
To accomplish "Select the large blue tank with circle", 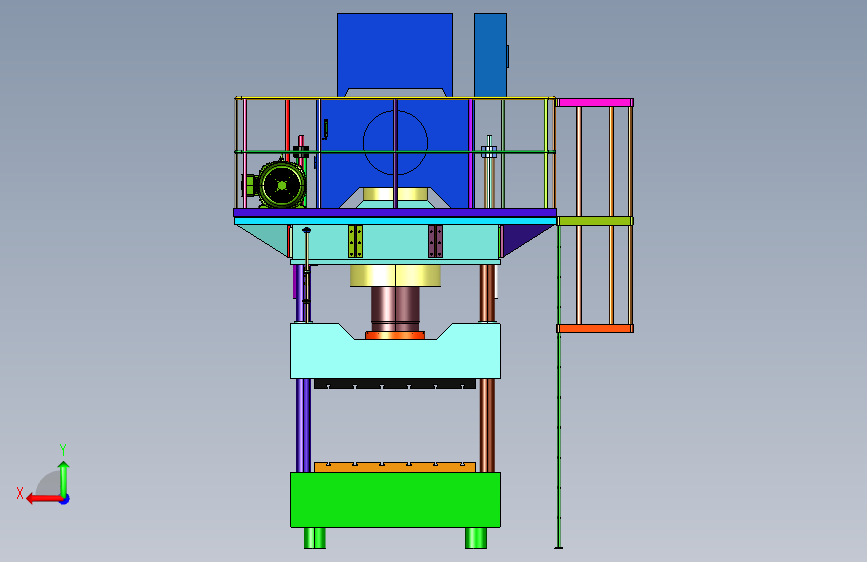I will click(395, 153).
